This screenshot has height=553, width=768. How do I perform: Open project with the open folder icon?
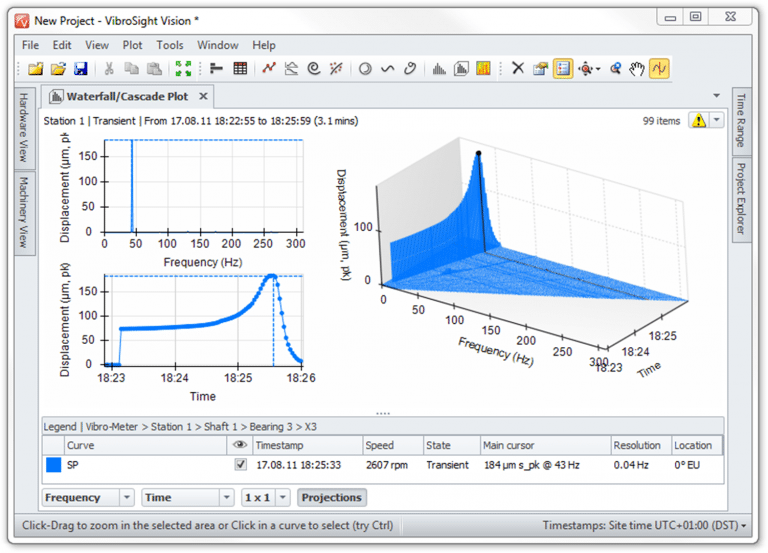(58, 69)
